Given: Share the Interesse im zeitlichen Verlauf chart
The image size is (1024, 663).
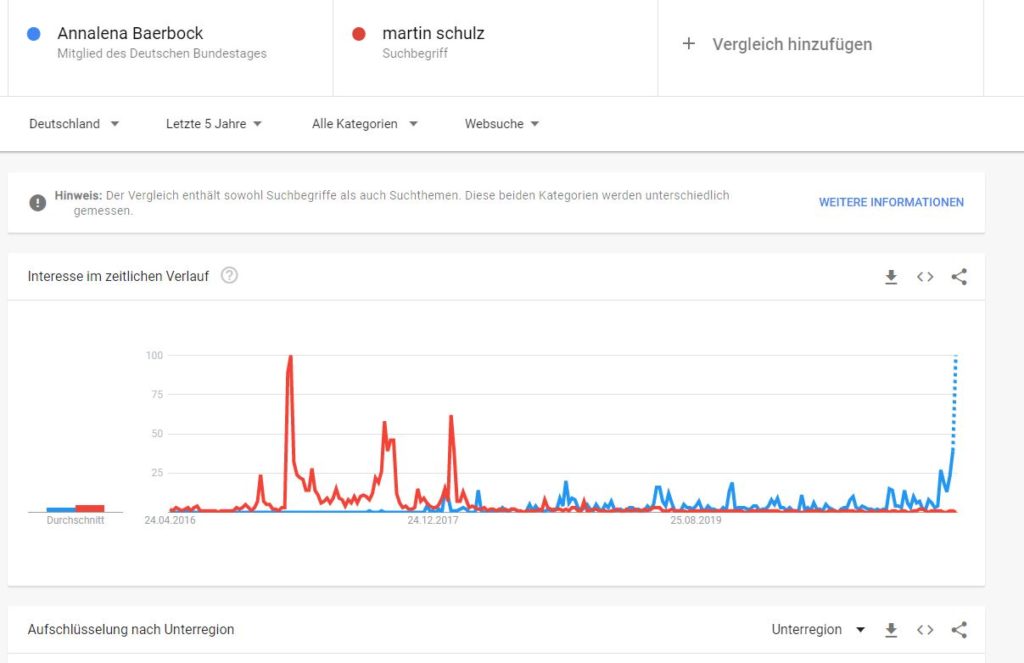Looking at the screenshot, I should [959, 277].
